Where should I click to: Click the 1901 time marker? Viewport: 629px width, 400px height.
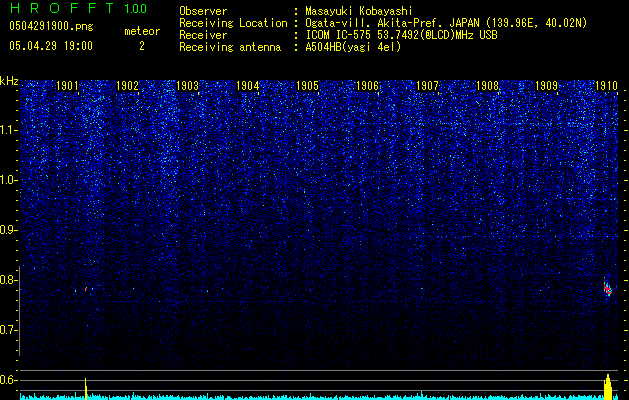click(x=67, y=85)
